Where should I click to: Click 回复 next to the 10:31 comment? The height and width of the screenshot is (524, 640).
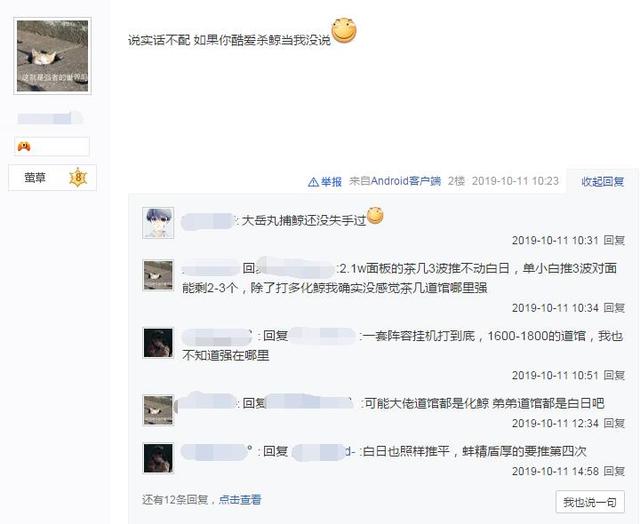(x=614, y=240)
